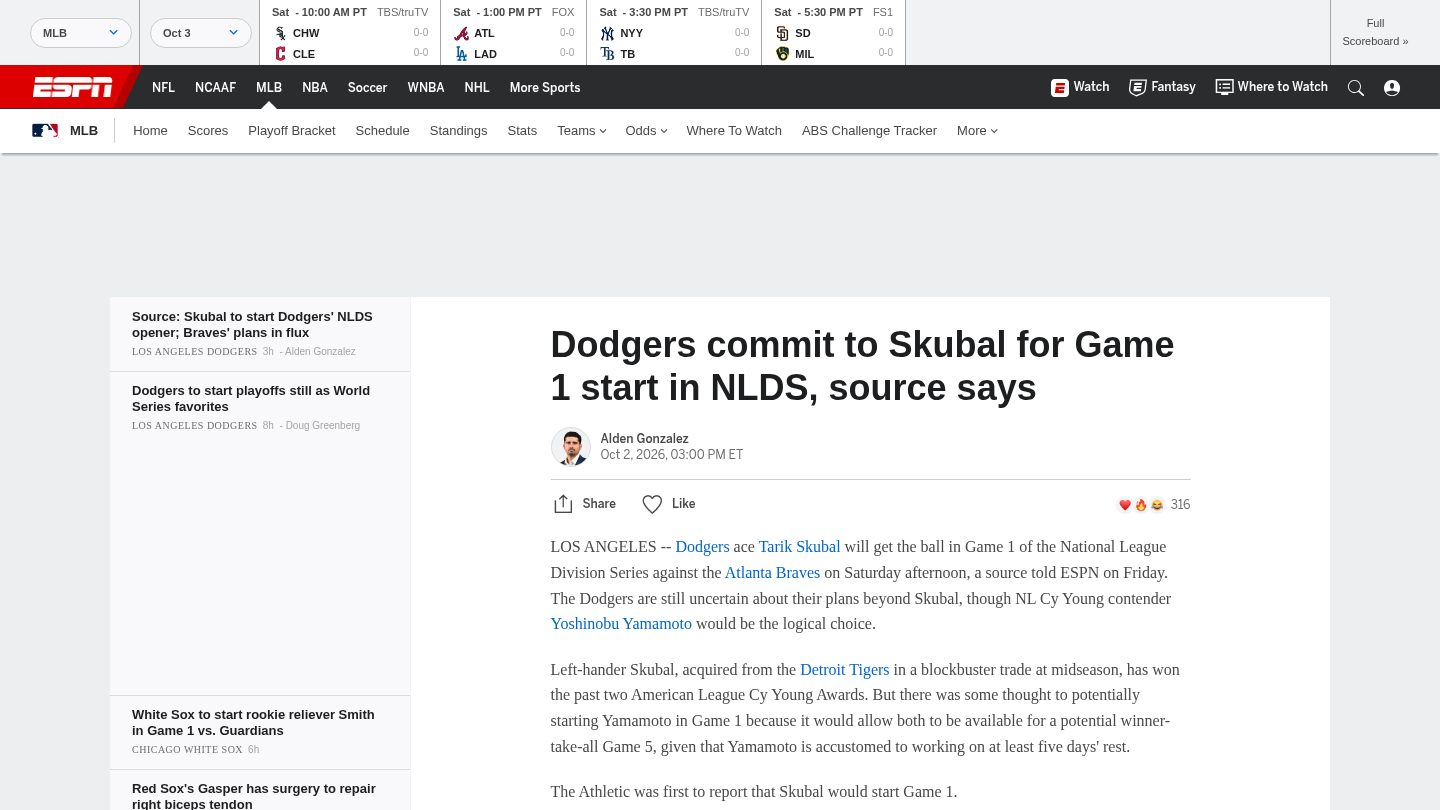The image size is (1440, 810).
Task: Click the Padres logo in scoreboard
Action: pos(782,33)
